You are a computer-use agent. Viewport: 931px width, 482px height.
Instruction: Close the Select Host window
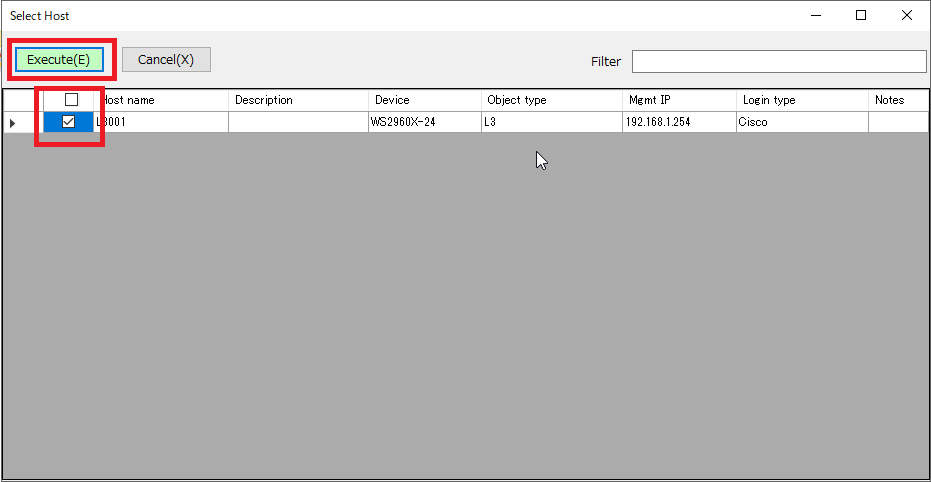[906, 15]
